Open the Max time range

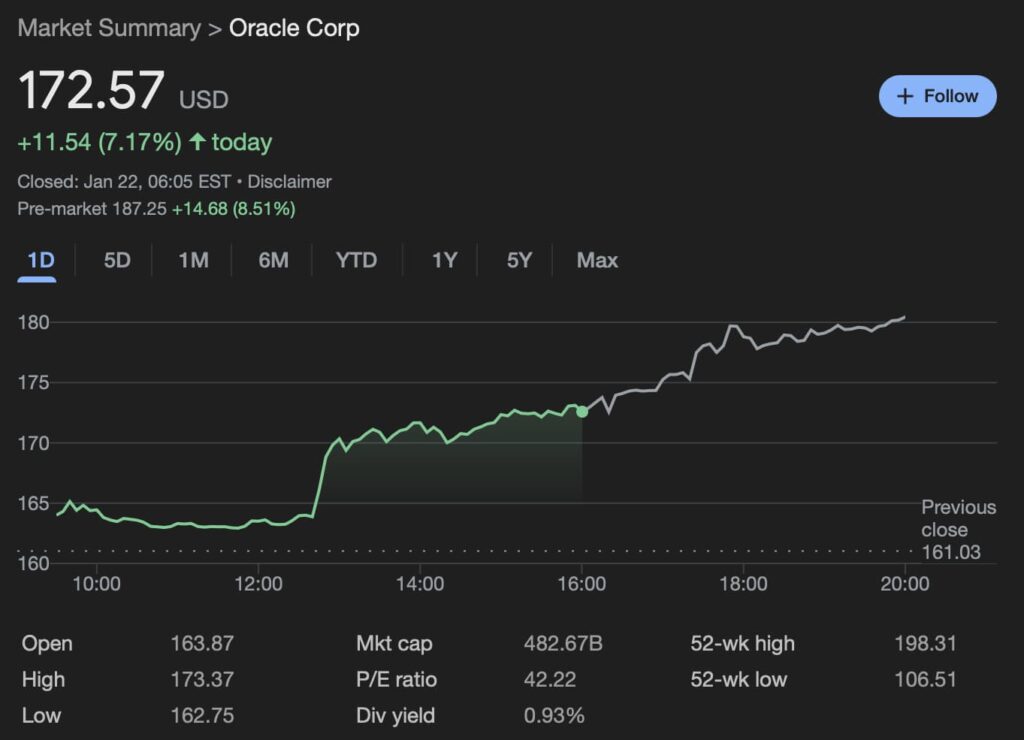(595, 260)
